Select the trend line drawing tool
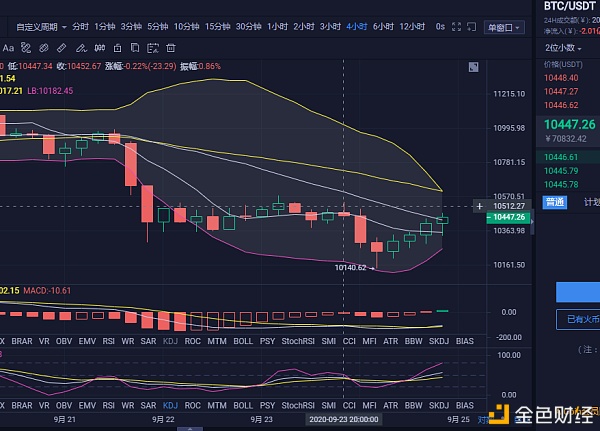Viewport: 600px width, 431px height. [x=26, y=48]
